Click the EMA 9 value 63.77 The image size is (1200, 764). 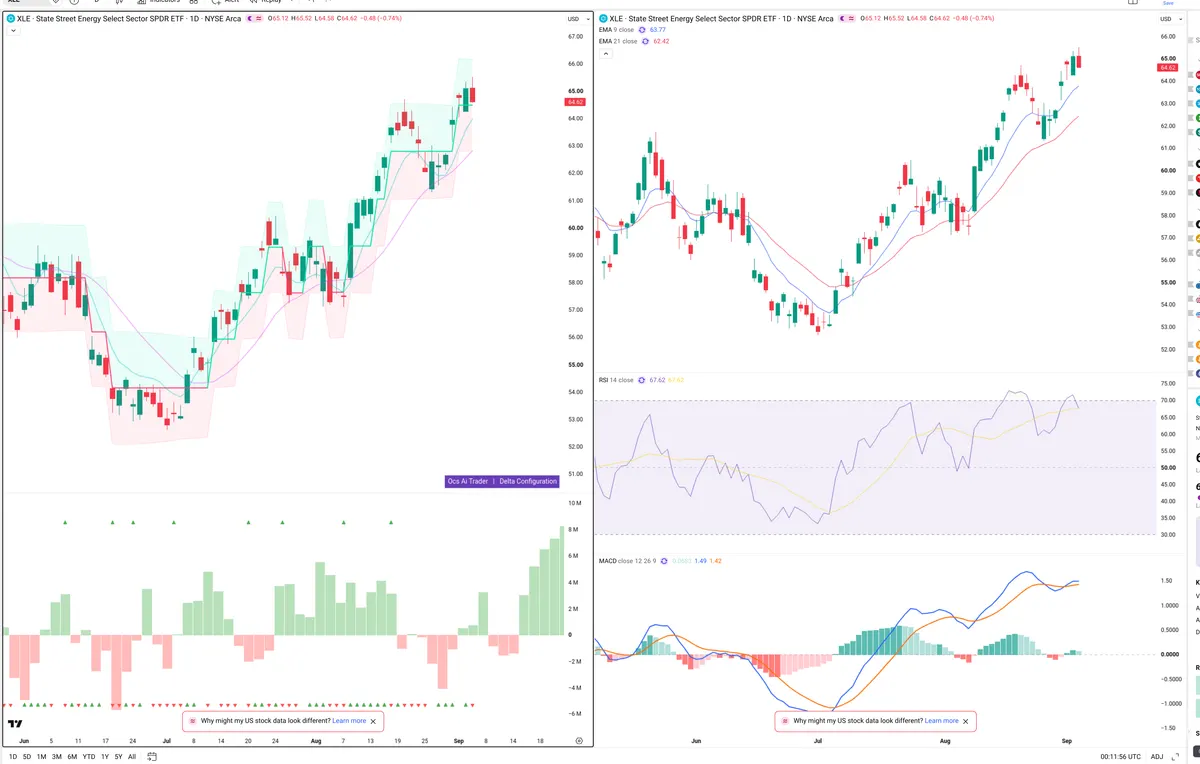coord(659,30)
